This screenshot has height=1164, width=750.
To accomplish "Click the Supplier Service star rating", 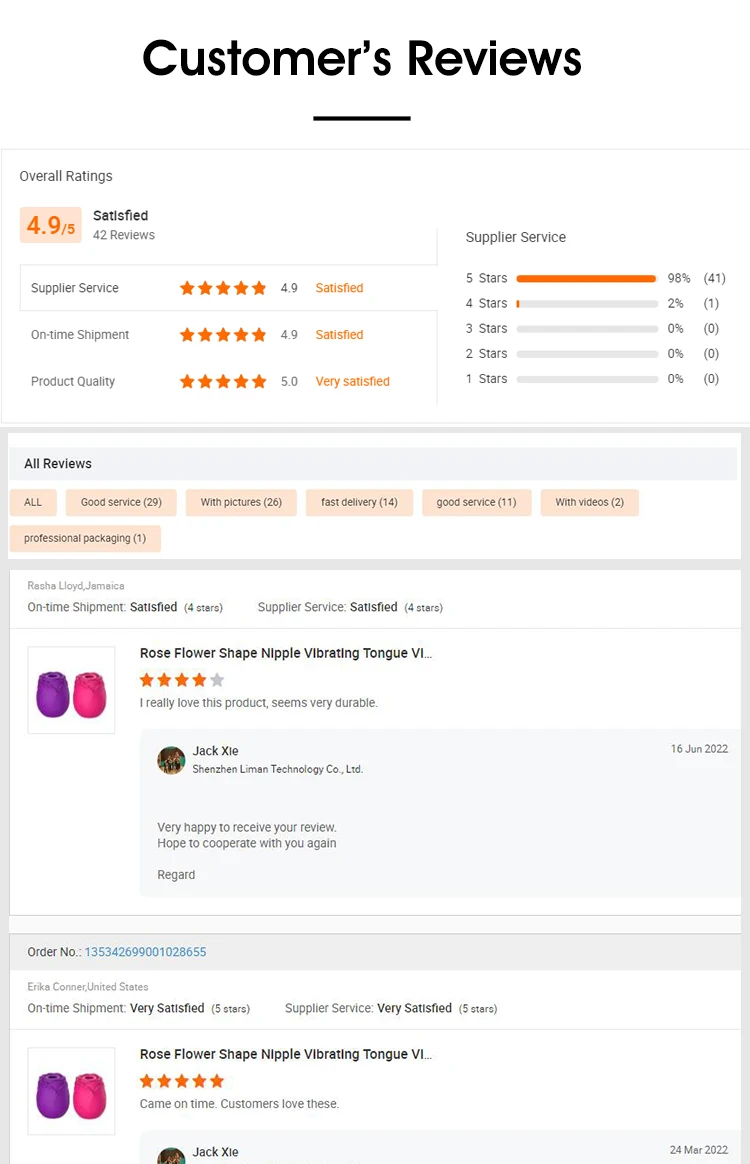I will (223, 288).
